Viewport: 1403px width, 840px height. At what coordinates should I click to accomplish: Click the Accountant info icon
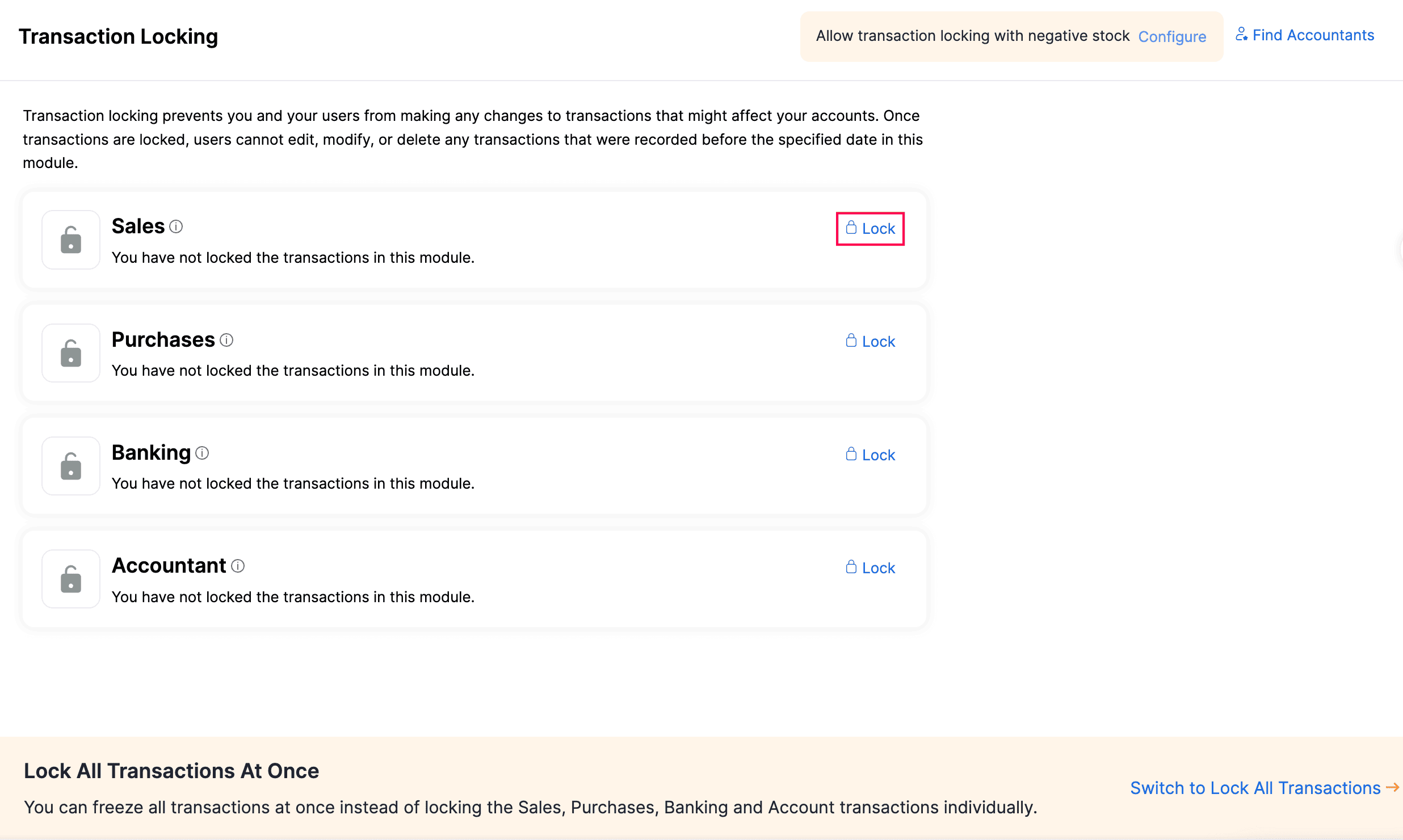point(238,566)
